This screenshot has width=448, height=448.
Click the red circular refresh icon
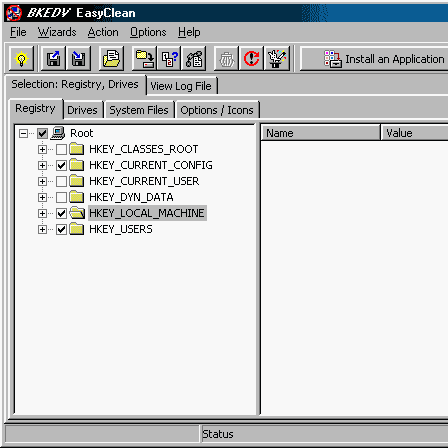tap(251, 59)
